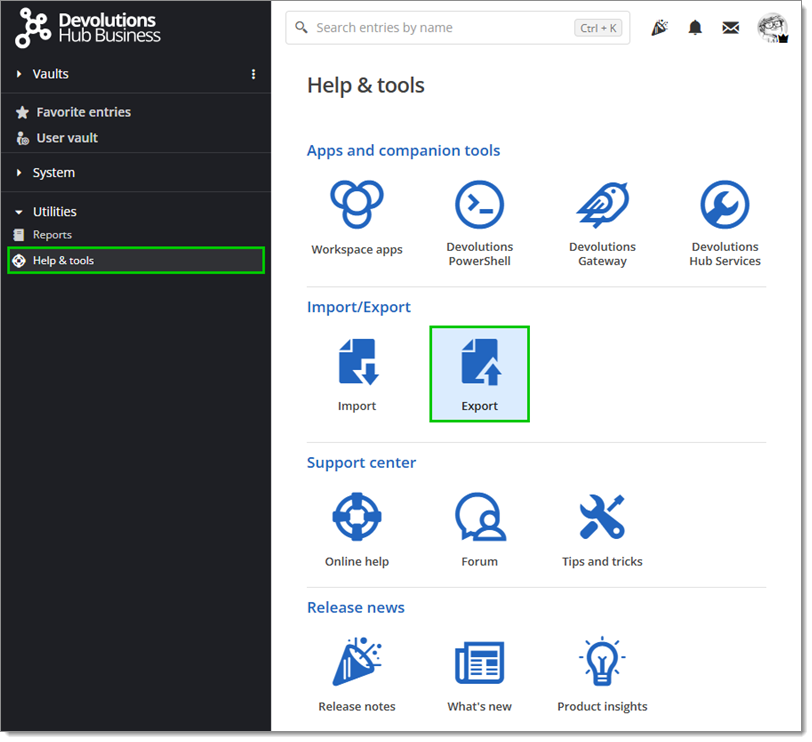Open the user profile avatar

click(x=770, y=27)
